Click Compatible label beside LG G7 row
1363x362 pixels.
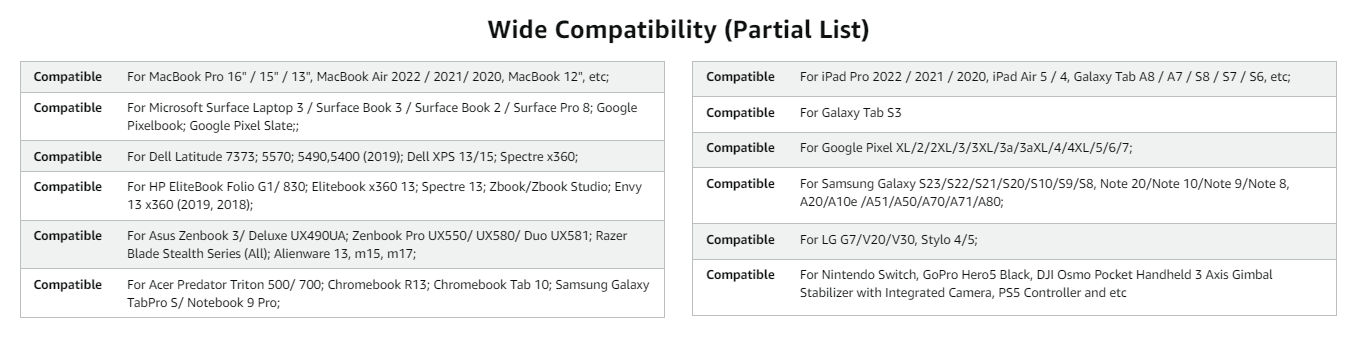(x=740, y=239)
